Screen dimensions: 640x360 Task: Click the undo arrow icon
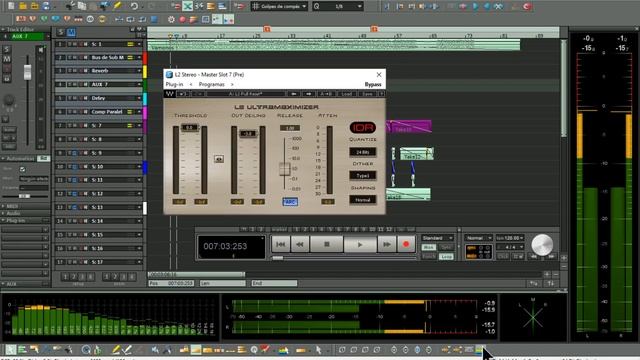coord(134,6)
